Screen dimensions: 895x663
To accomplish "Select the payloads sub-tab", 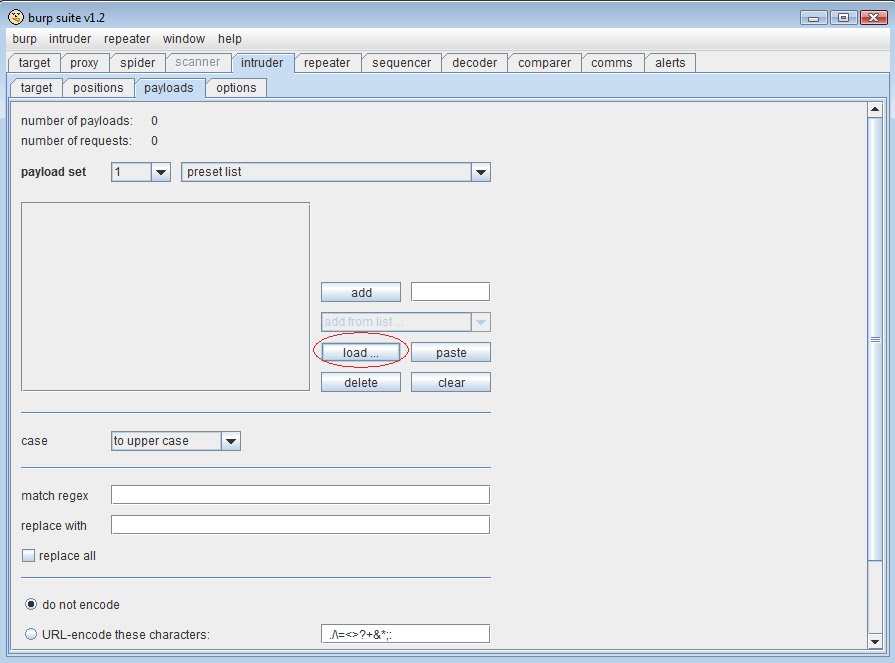I will tap(169, 88).
